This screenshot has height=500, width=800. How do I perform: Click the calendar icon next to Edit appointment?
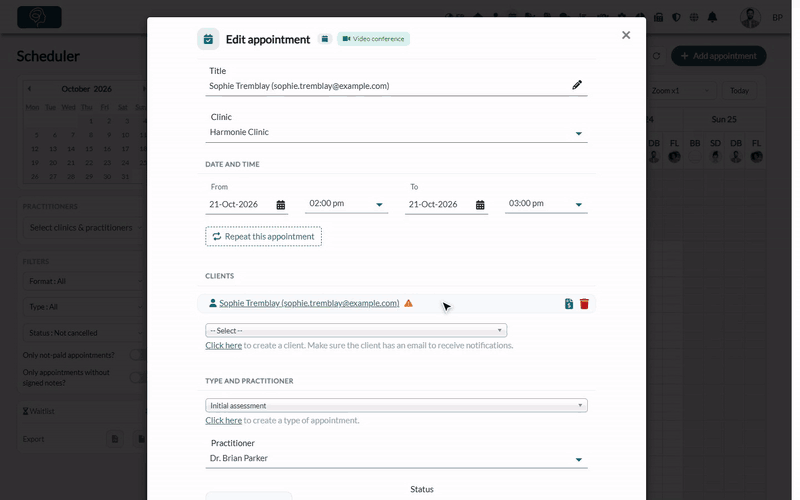click(x=324, y=39)
